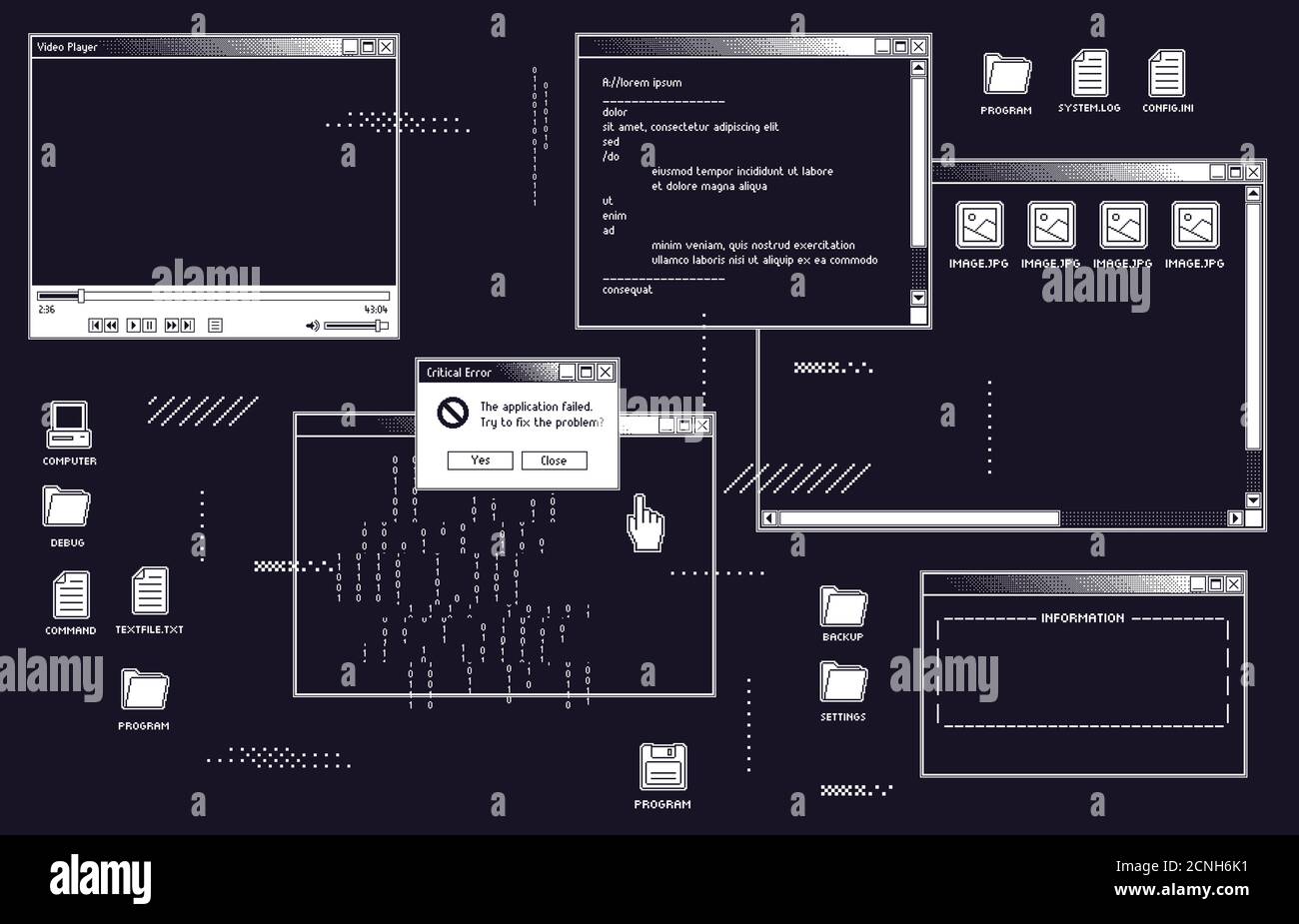Pause the video in Video Player
Screen dimensions: 1299x924
pos(149,326)
